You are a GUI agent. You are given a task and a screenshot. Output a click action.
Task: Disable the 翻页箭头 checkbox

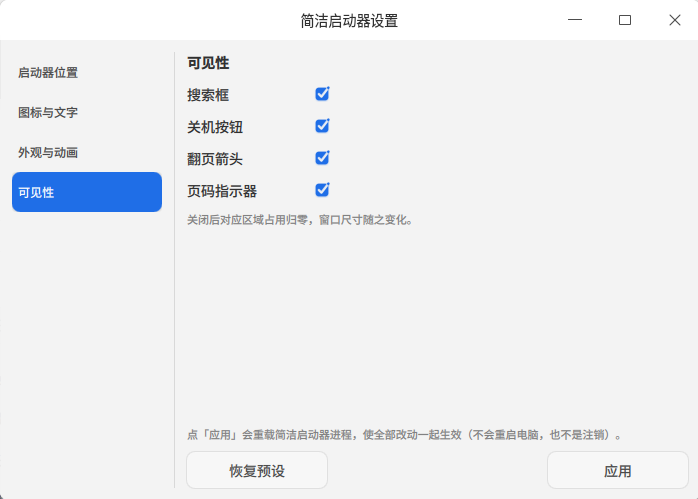pyautogui.click(x=322, y=158)
